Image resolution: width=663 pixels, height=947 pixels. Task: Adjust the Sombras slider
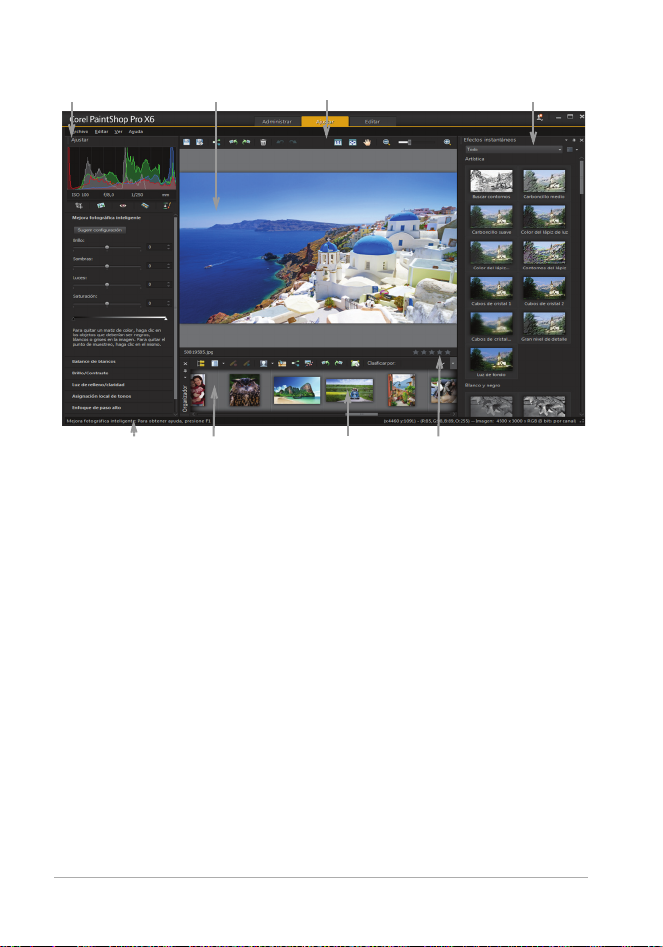point(107,266)
